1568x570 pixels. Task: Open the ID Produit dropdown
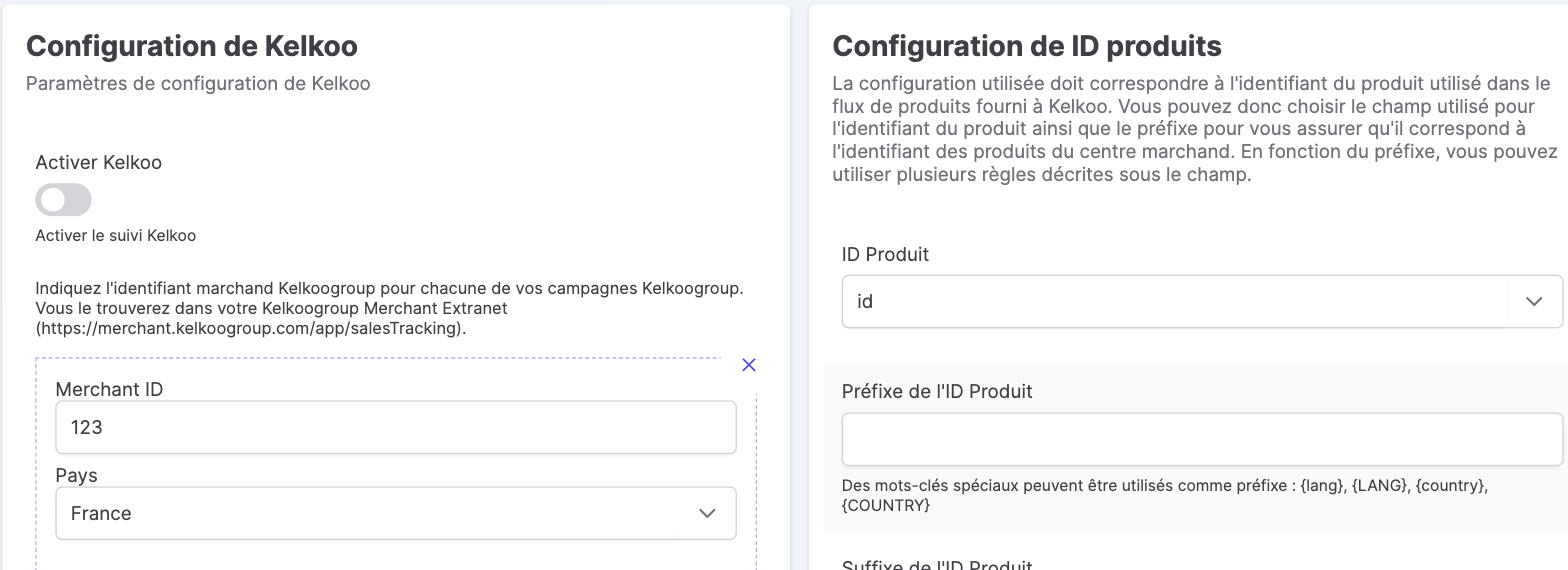[1202, 301]
